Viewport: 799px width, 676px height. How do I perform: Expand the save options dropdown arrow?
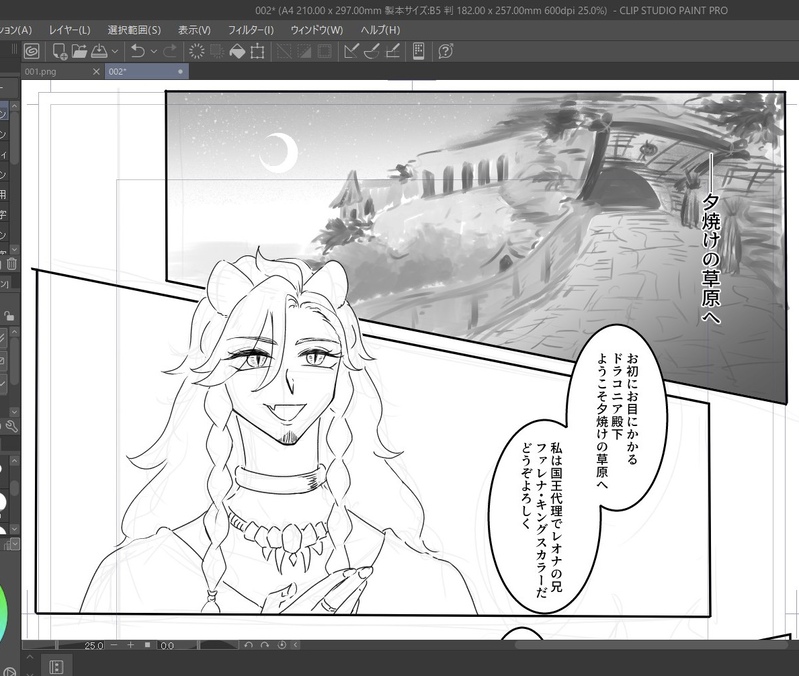115,51
